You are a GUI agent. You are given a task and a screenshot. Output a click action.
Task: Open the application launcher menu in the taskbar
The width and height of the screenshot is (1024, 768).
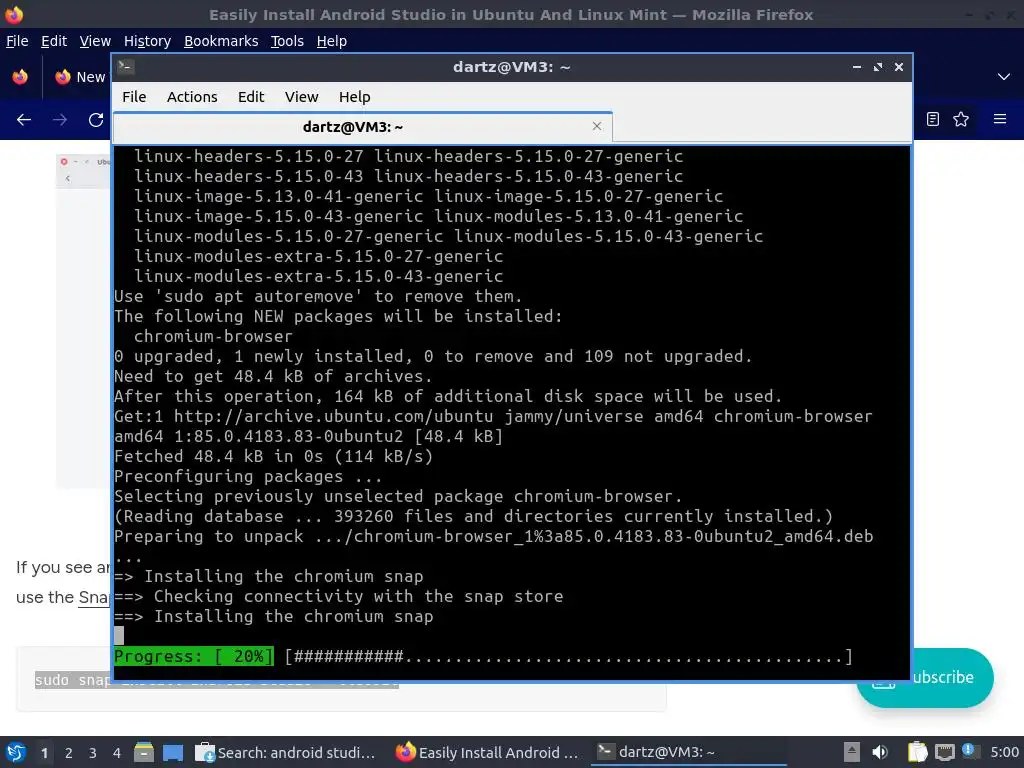16,752
